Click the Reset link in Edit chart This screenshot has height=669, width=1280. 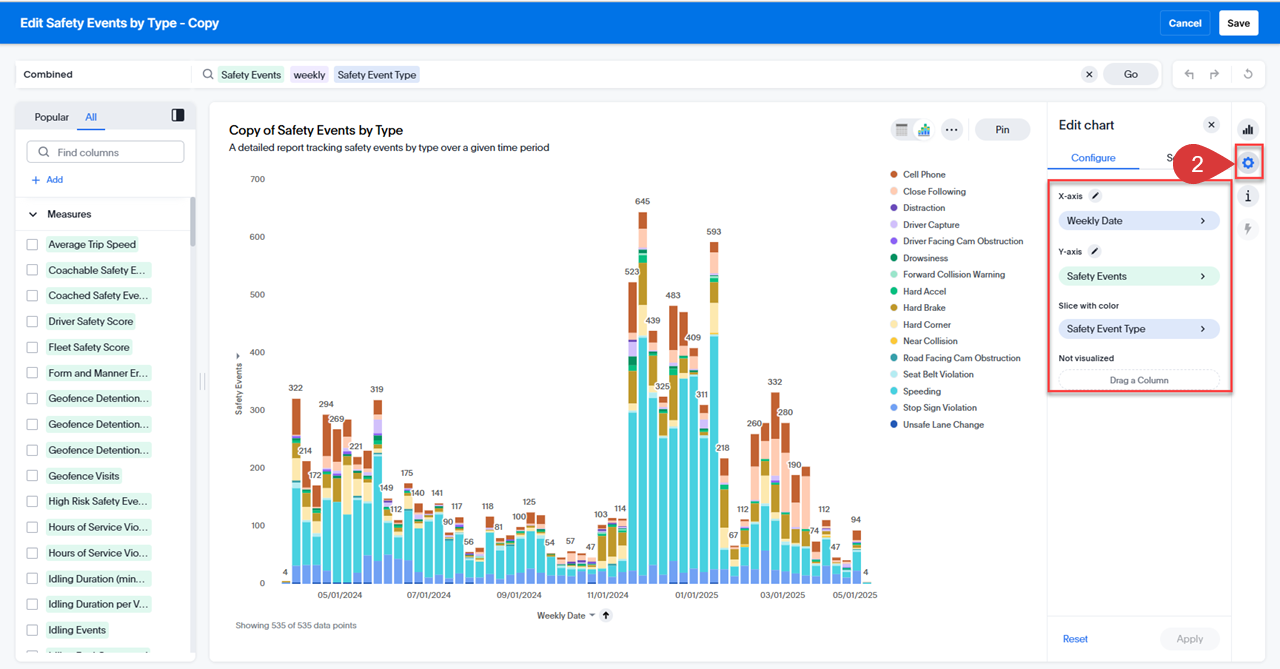coord(1075,639)
